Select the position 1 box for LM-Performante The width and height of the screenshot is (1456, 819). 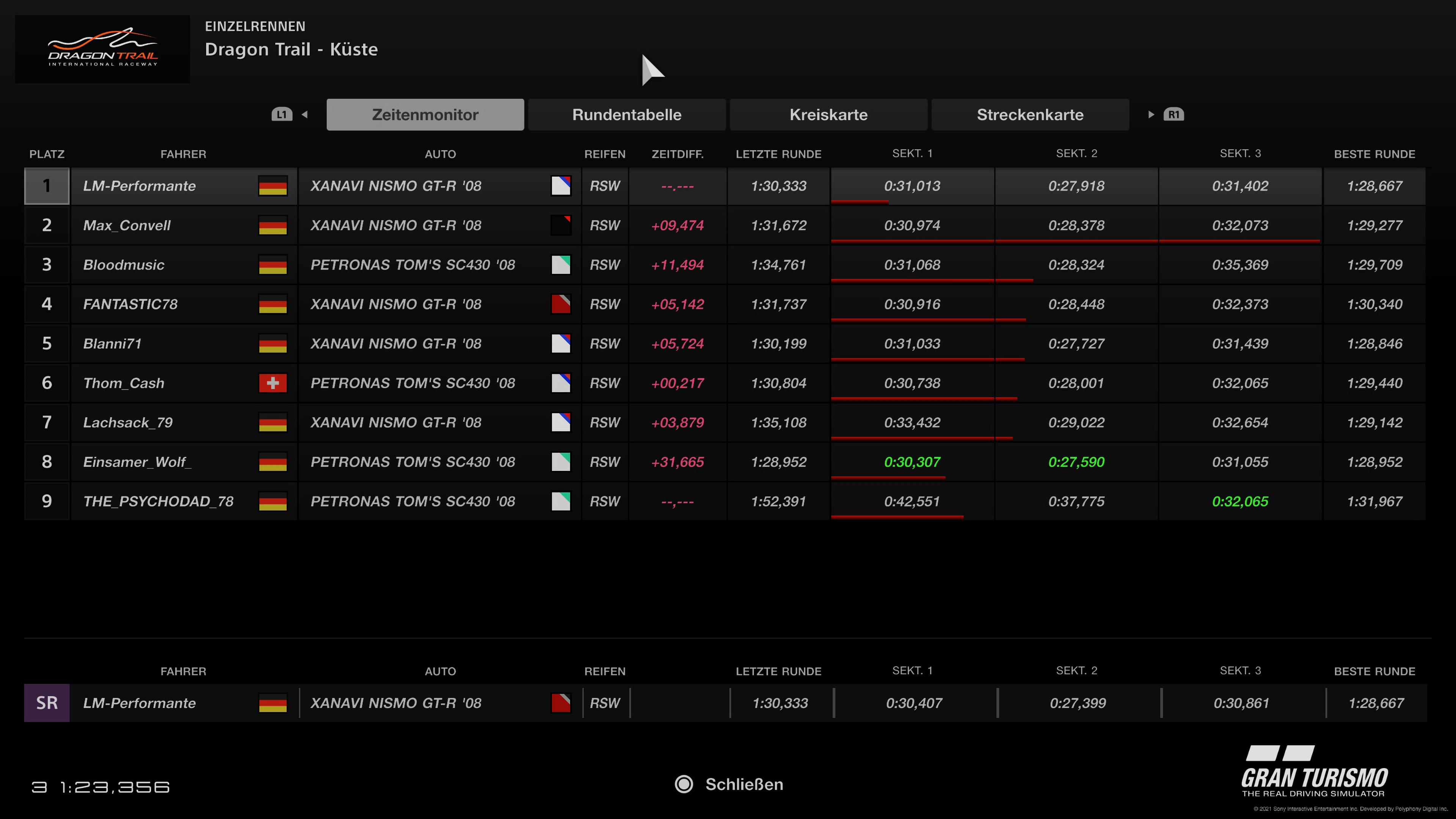click(x=47, y=186)
